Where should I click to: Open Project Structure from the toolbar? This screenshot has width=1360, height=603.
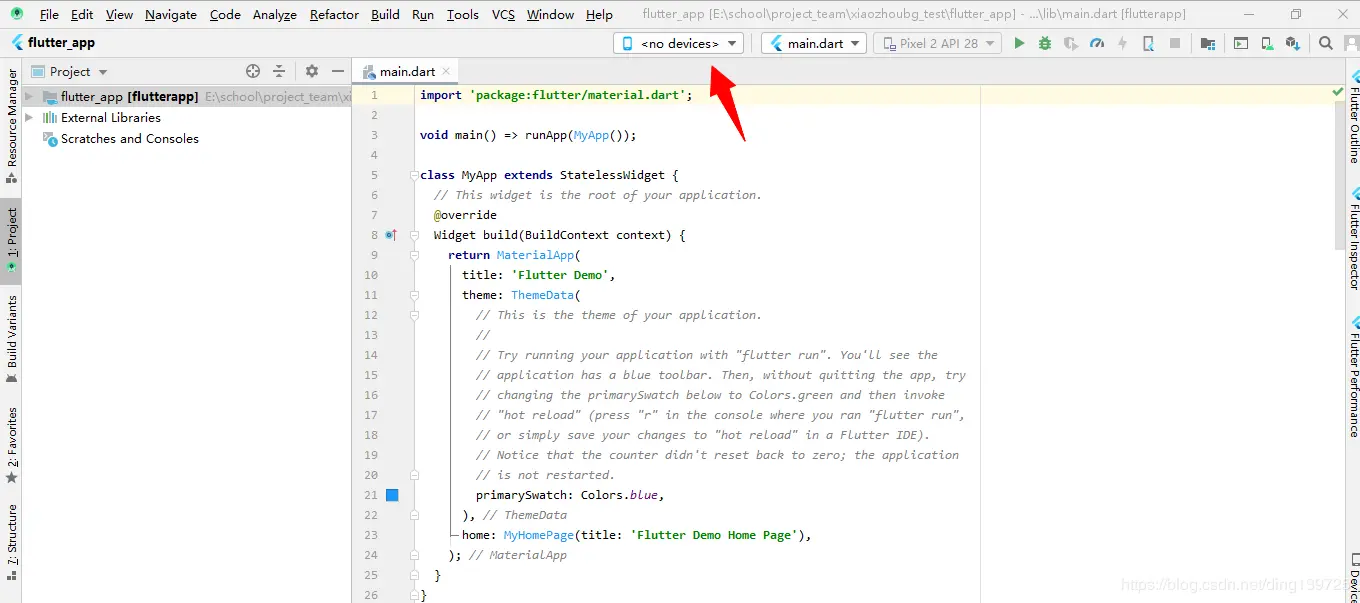pos(1208,43)
